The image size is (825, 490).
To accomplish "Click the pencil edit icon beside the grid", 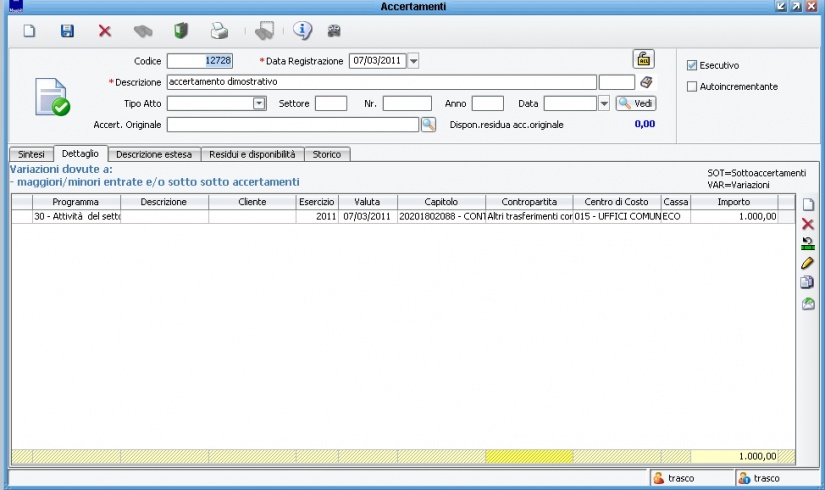I will pyautogui.click(x=808, y=263).
